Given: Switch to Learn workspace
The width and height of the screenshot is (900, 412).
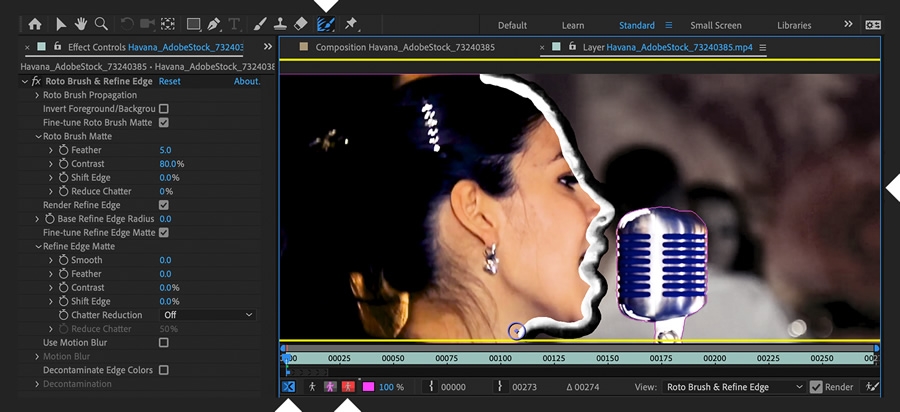Looking at the screenshot, I should point(573,25).
